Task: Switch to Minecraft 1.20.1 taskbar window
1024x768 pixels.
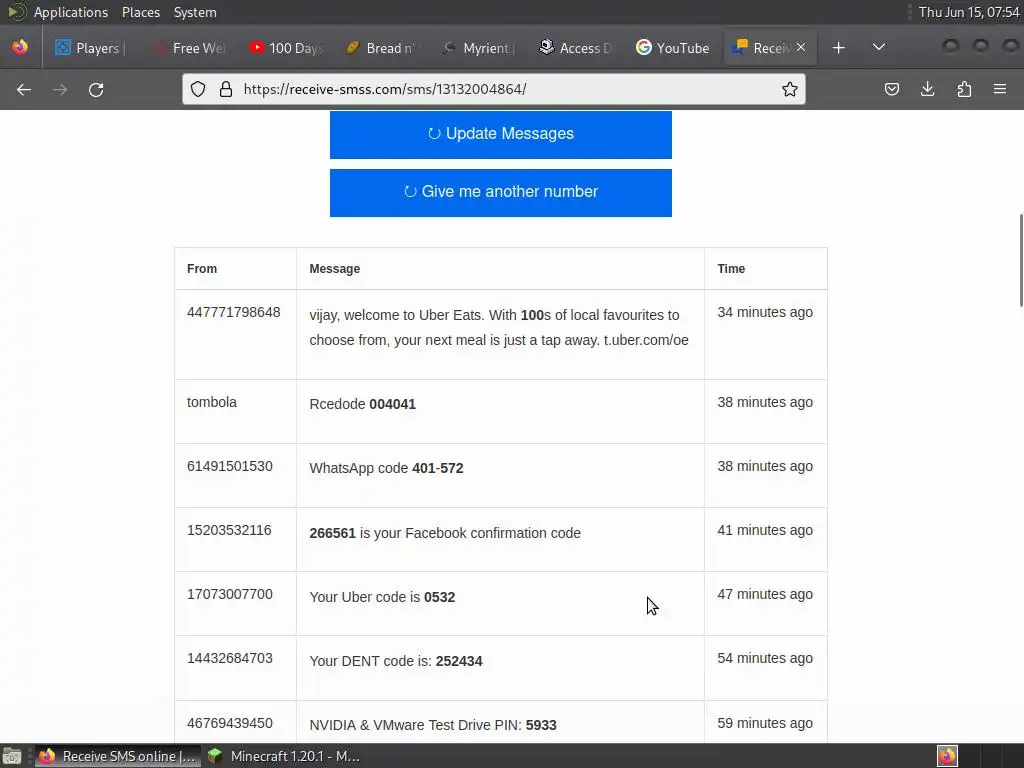Action: [283, 756]
